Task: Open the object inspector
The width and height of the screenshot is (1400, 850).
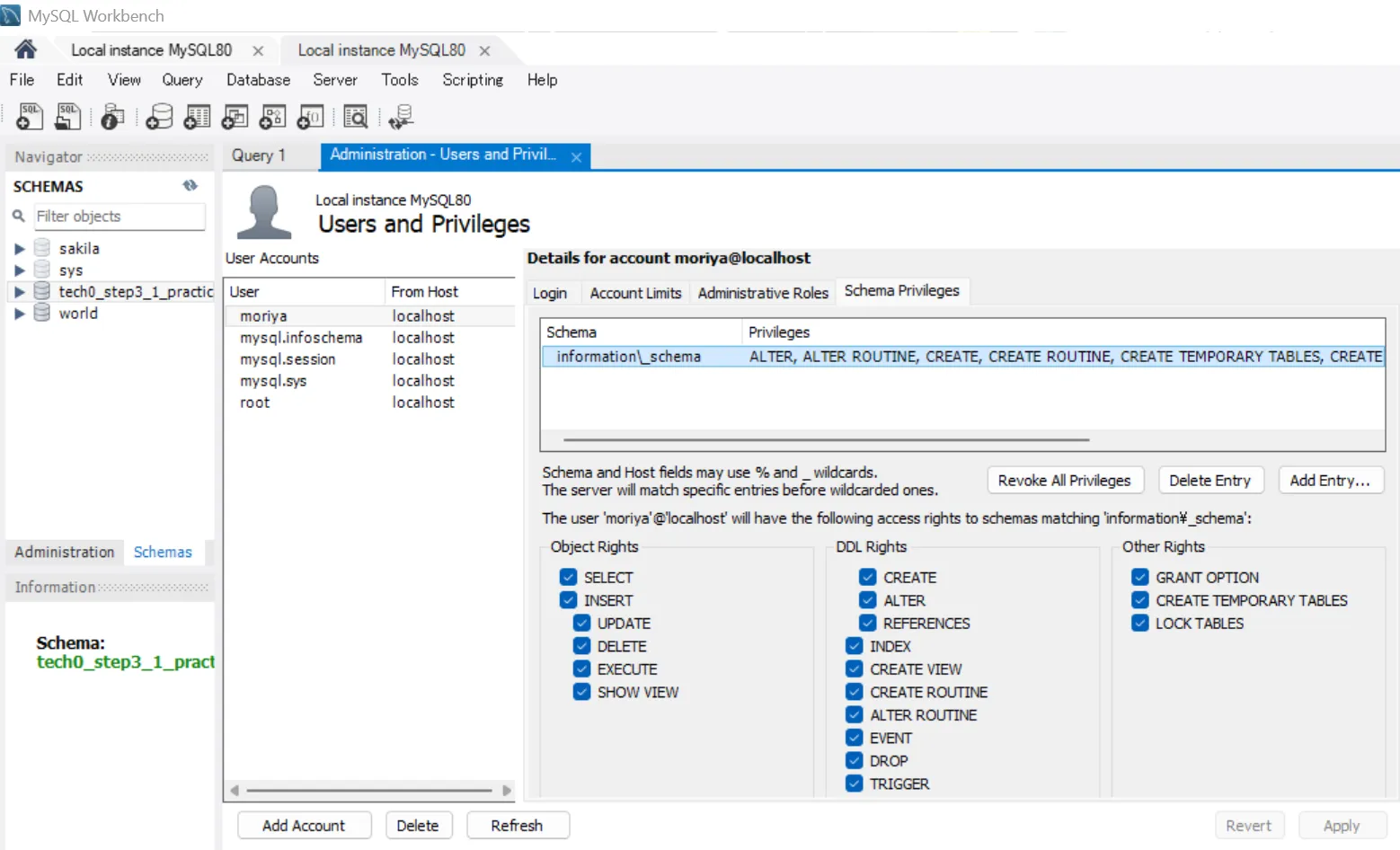Action: 112,116
